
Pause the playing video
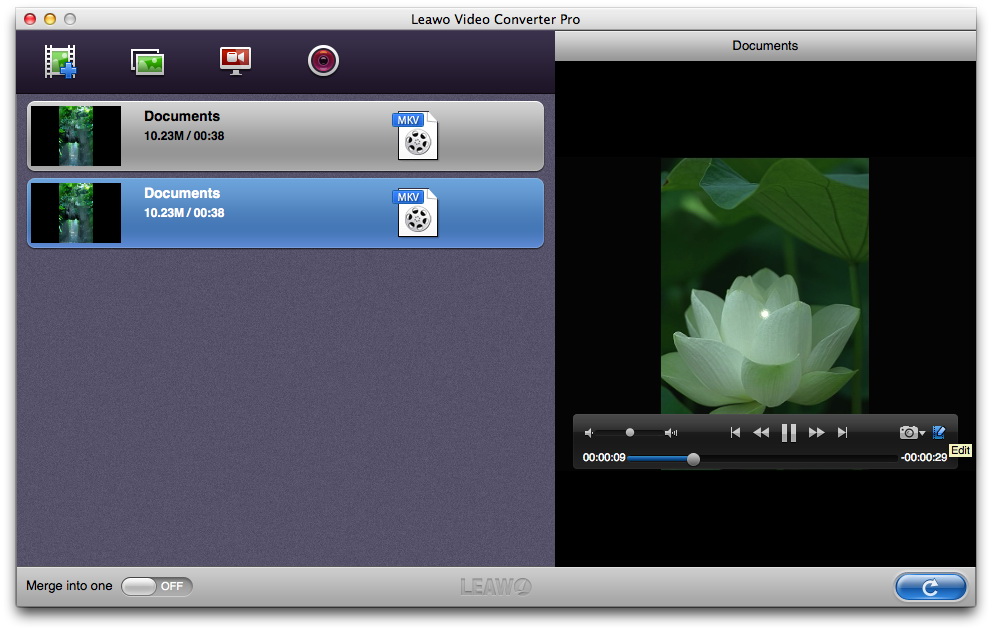coord(789,433)
